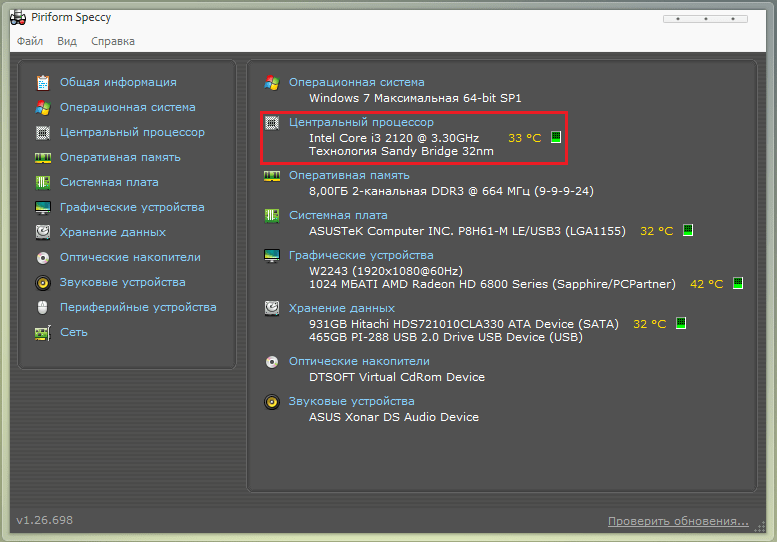Select Общая информация in the sidebar
Screen dimensions: 777x542
(118, 82)
